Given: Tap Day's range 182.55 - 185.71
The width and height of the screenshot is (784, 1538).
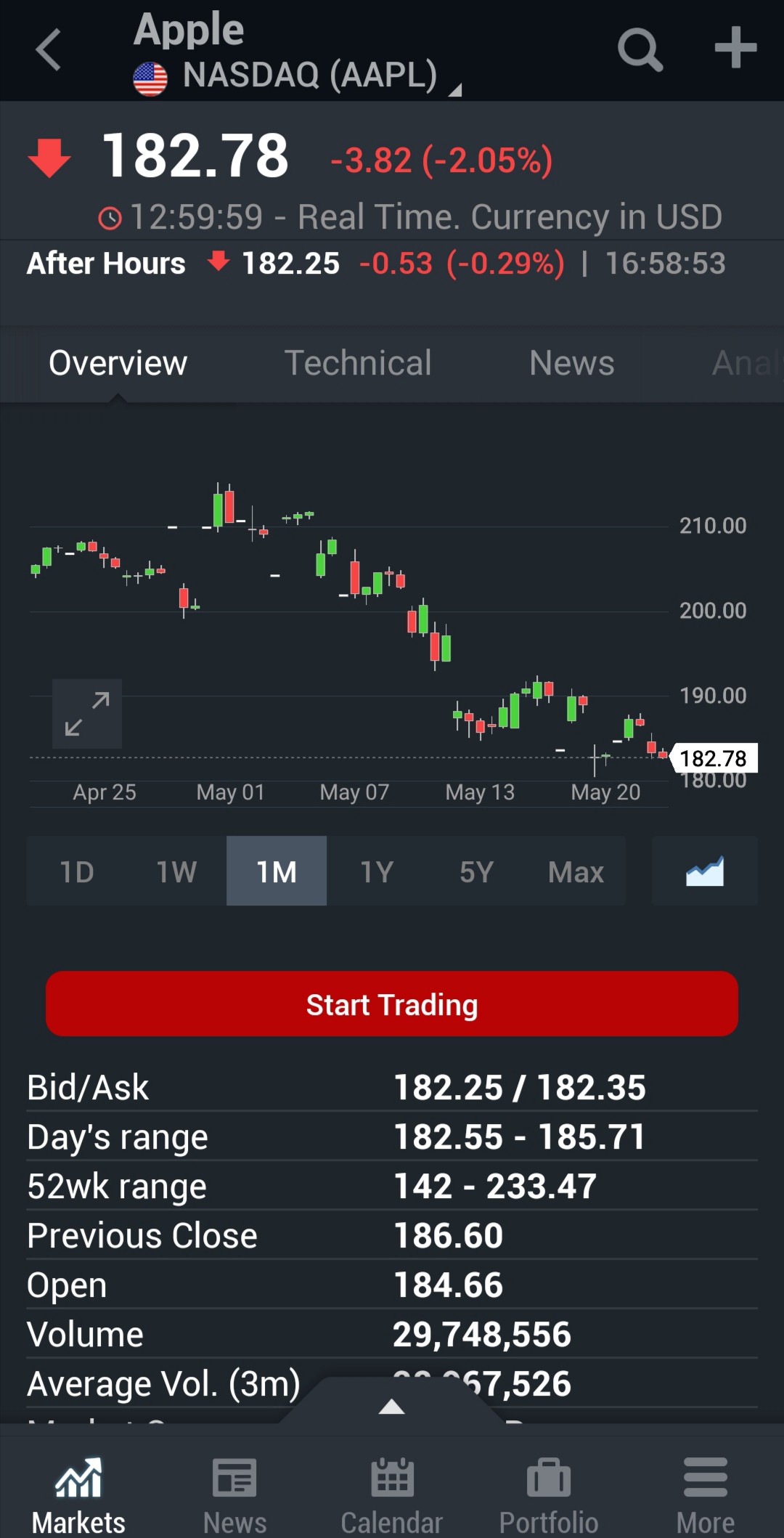Looking at the screenshot, I should point(520,1137).
